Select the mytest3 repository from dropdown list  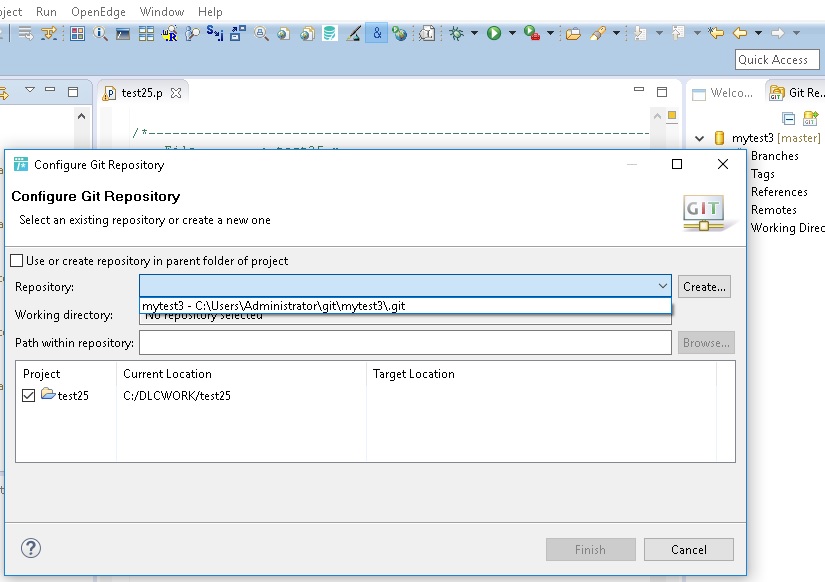(x=405, y=306)
